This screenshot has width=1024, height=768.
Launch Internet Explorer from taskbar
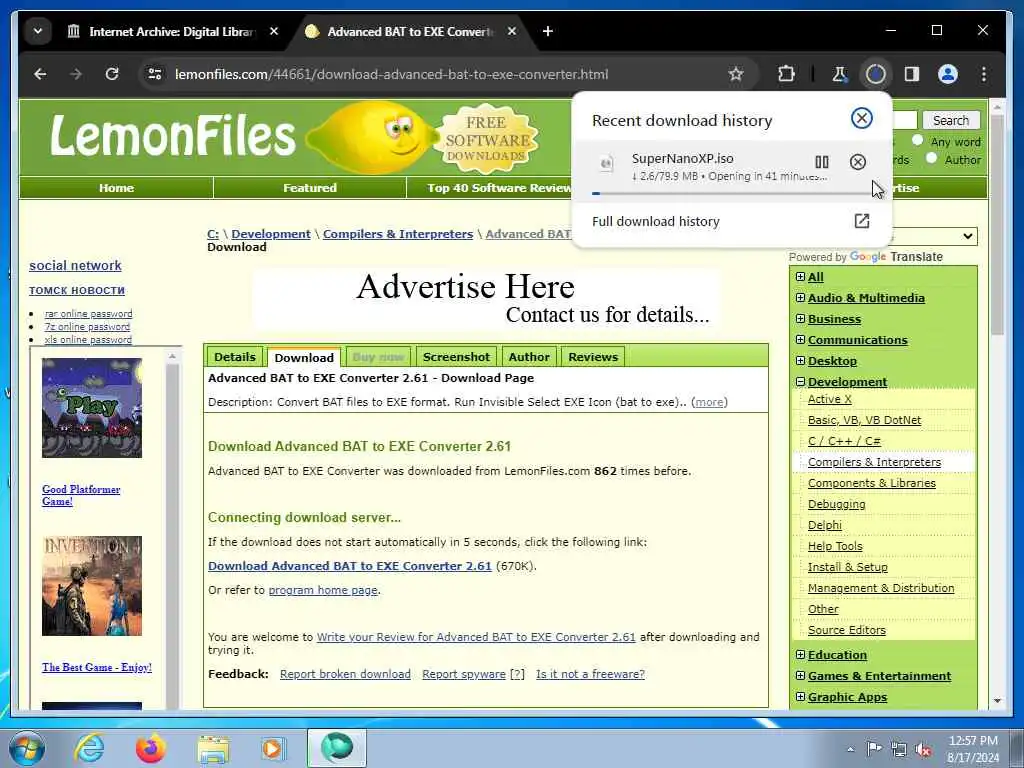89,748
